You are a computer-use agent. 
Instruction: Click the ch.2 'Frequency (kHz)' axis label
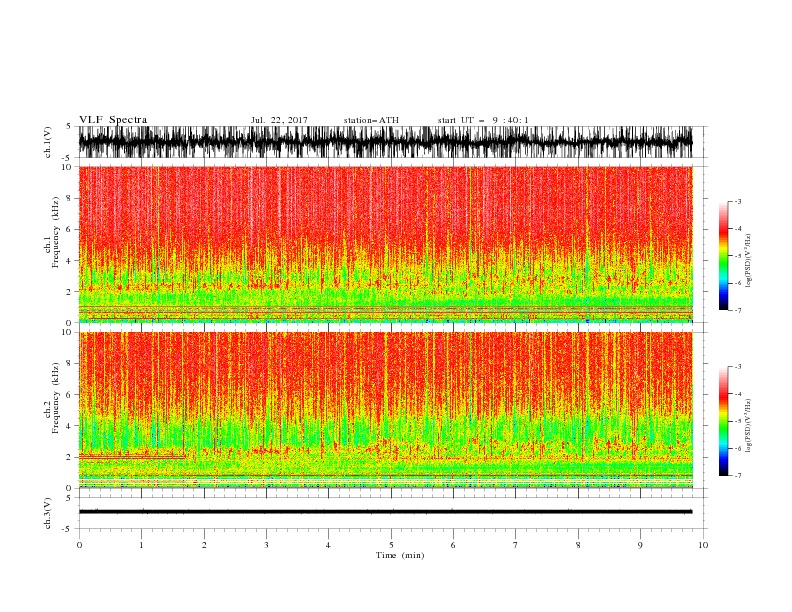56,397
